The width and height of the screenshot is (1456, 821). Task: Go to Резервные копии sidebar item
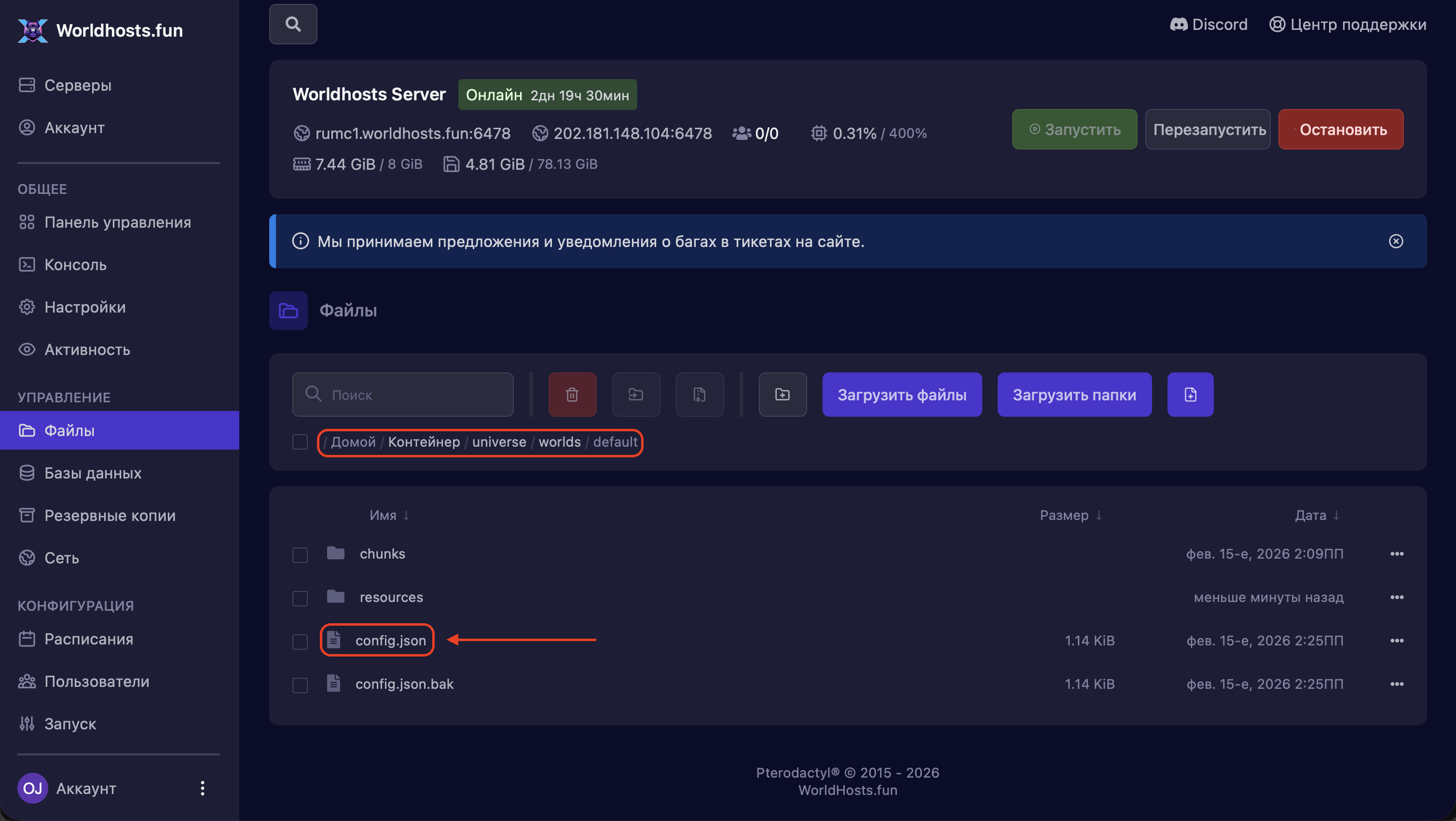tap(110, 515)
